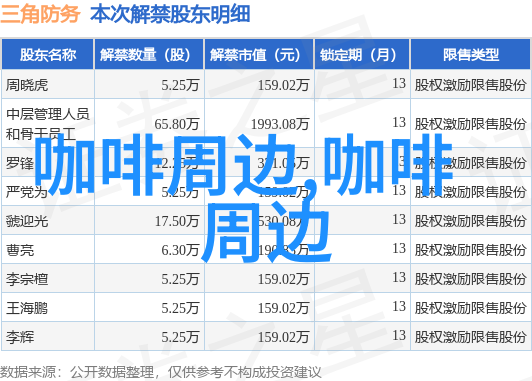Screen dimensions: 532x381
Task: Click the 限售类型 column header
Action: point(471,55)
